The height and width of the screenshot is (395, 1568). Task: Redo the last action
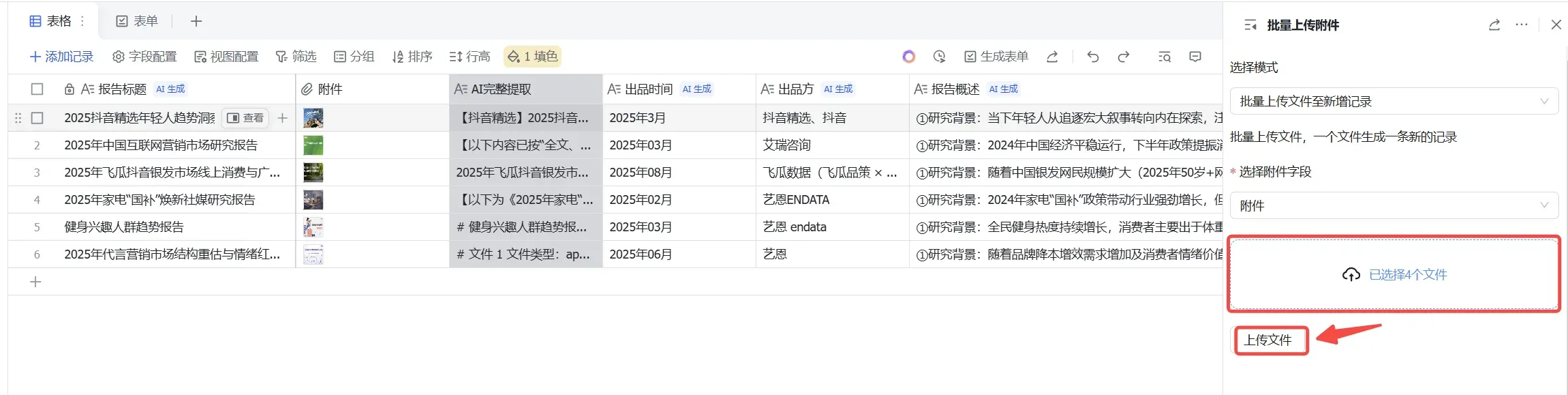1124,57
